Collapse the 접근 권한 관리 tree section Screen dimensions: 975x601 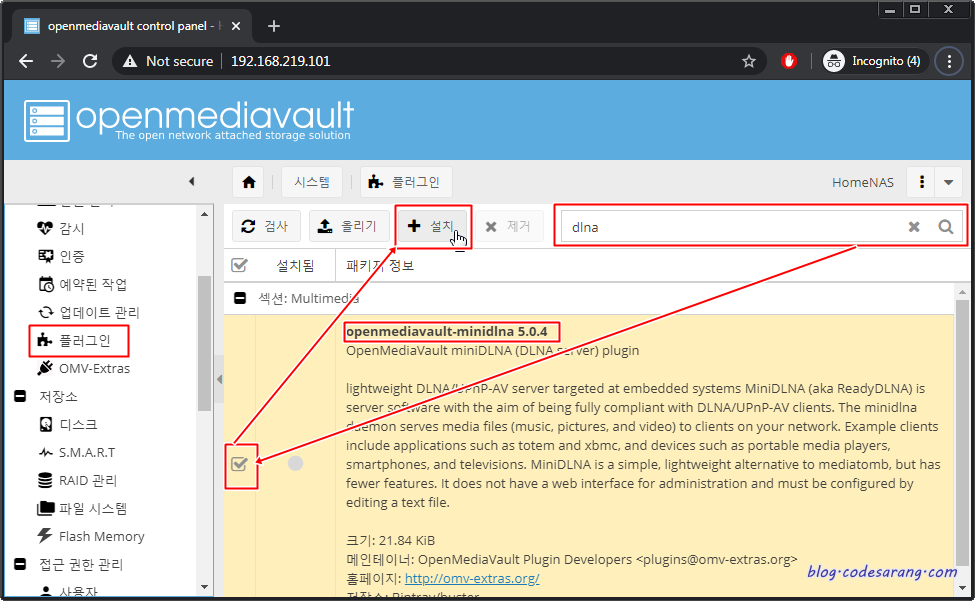tap(20, 564)
